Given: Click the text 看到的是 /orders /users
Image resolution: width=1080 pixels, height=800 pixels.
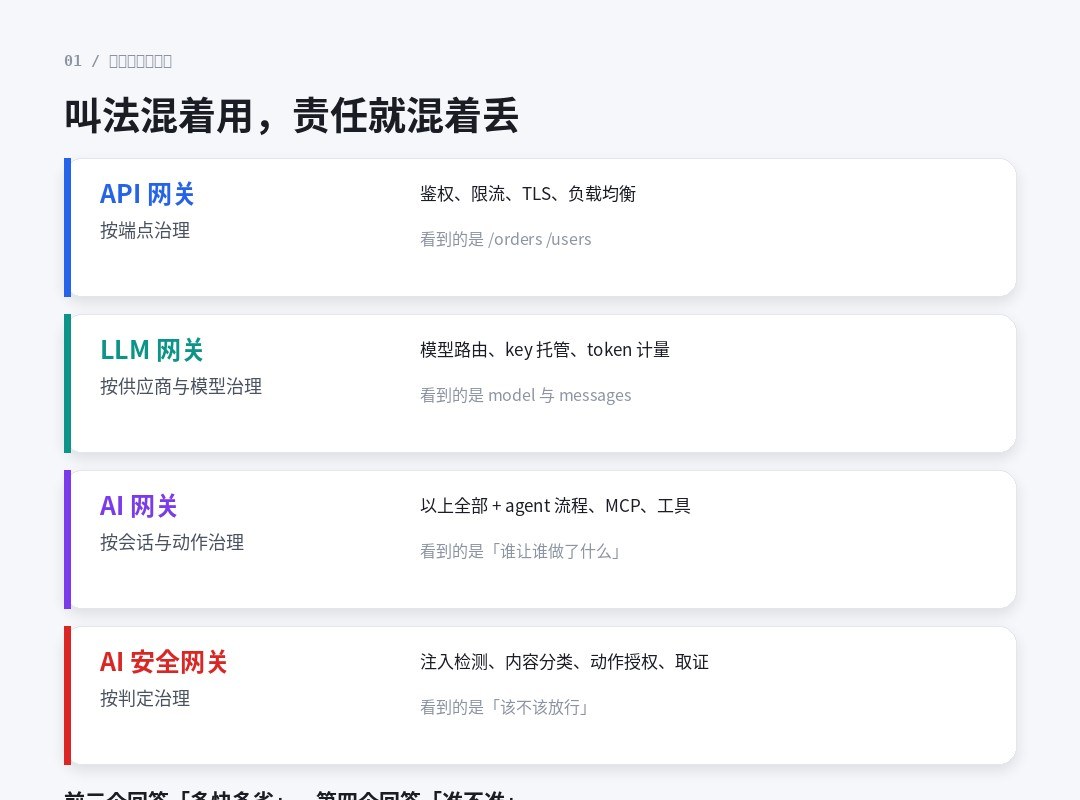Looking at the screenshot, I should pyautogui.click(x=506, y=239).
